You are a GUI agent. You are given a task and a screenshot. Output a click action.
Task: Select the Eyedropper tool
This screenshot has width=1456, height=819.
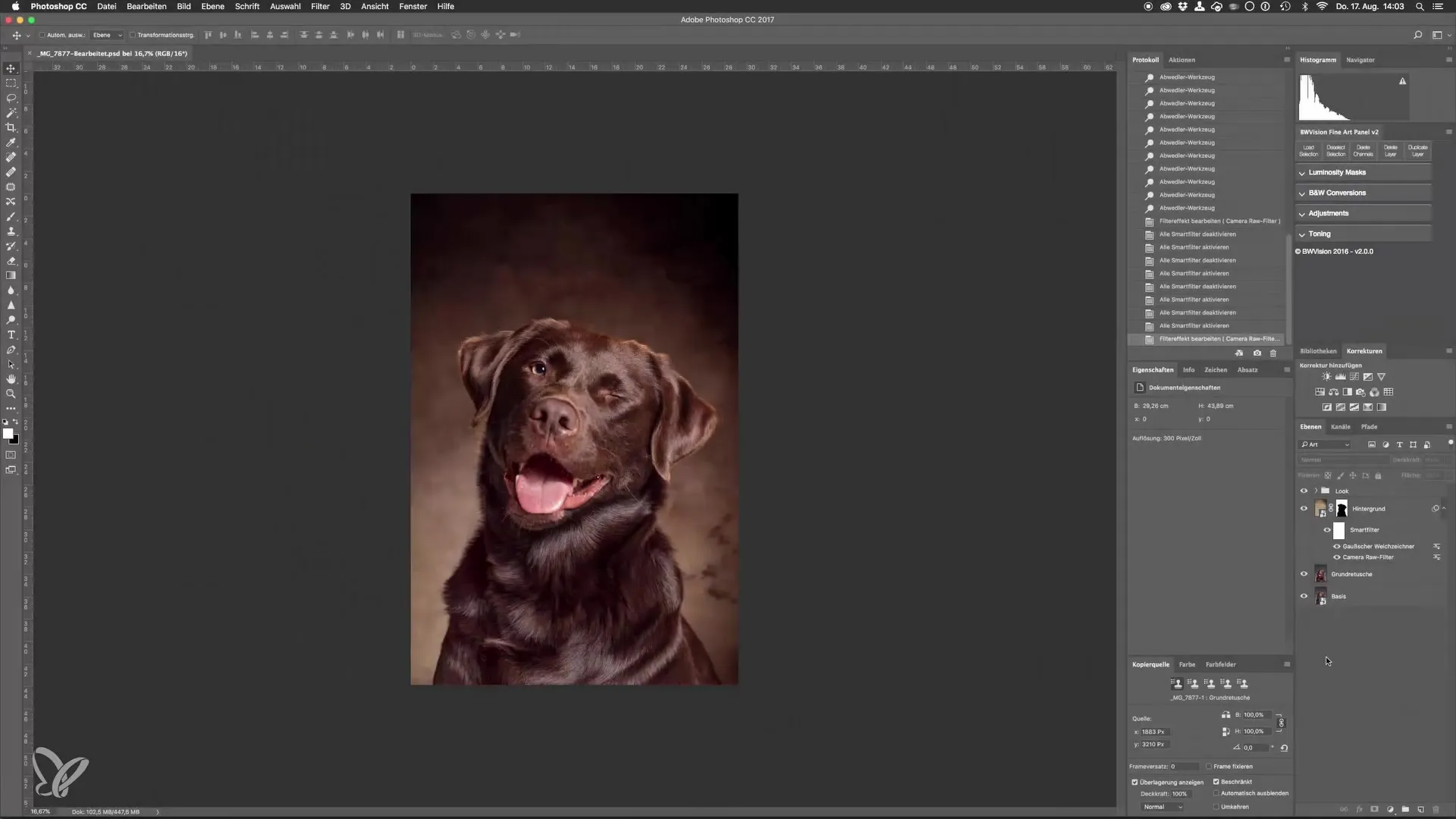pos(11,142)
